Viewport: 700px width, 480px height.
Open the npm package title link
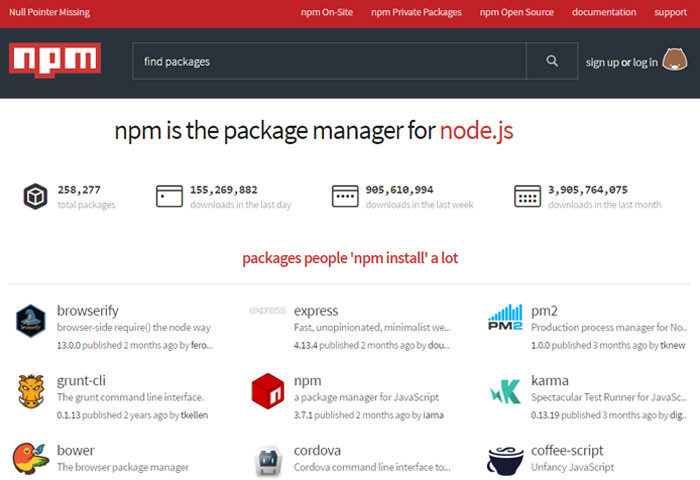tap(308, 381)
